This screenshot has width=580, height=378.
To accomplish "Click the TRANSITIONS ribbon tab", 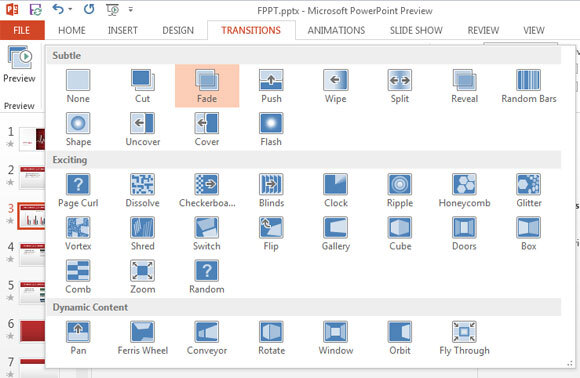I will [x=251, y=30].
